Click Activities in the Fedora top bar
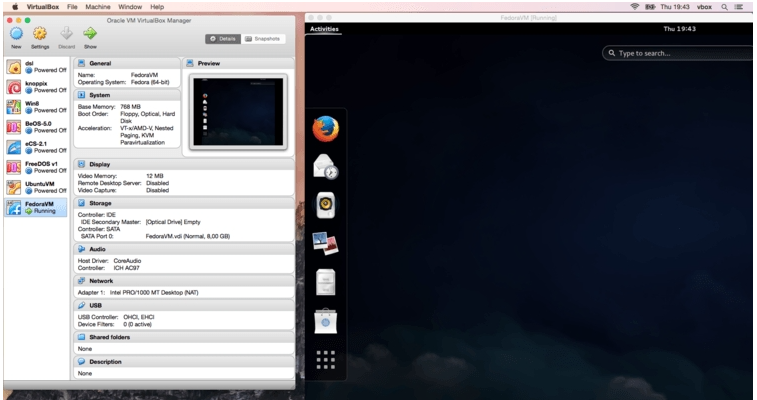 324,29
